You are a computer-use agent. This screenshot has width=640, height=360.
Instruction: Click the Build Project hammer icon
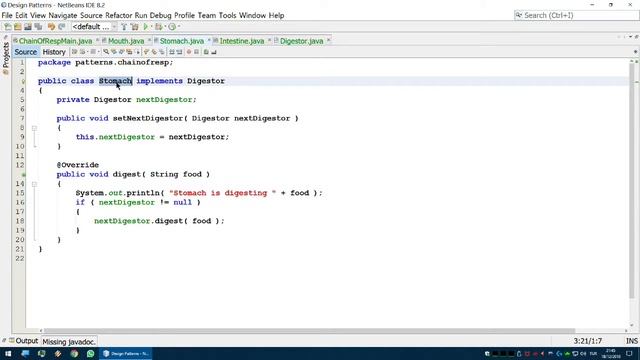[124, 27]
